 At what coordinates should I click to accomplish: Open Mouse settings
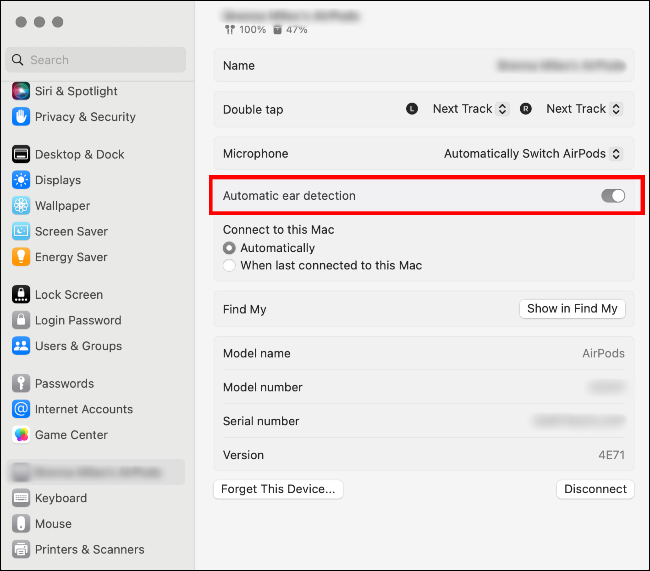click(53, 523)
